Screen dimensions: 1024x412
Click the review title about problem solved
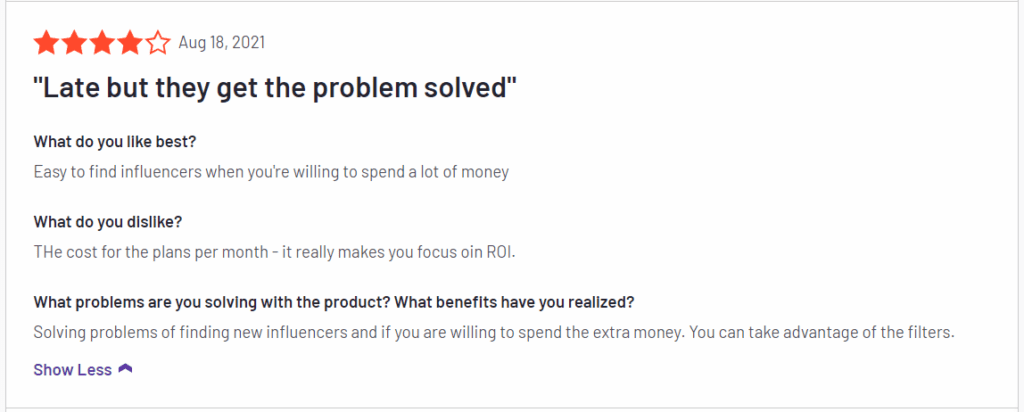tap(275, 89)
